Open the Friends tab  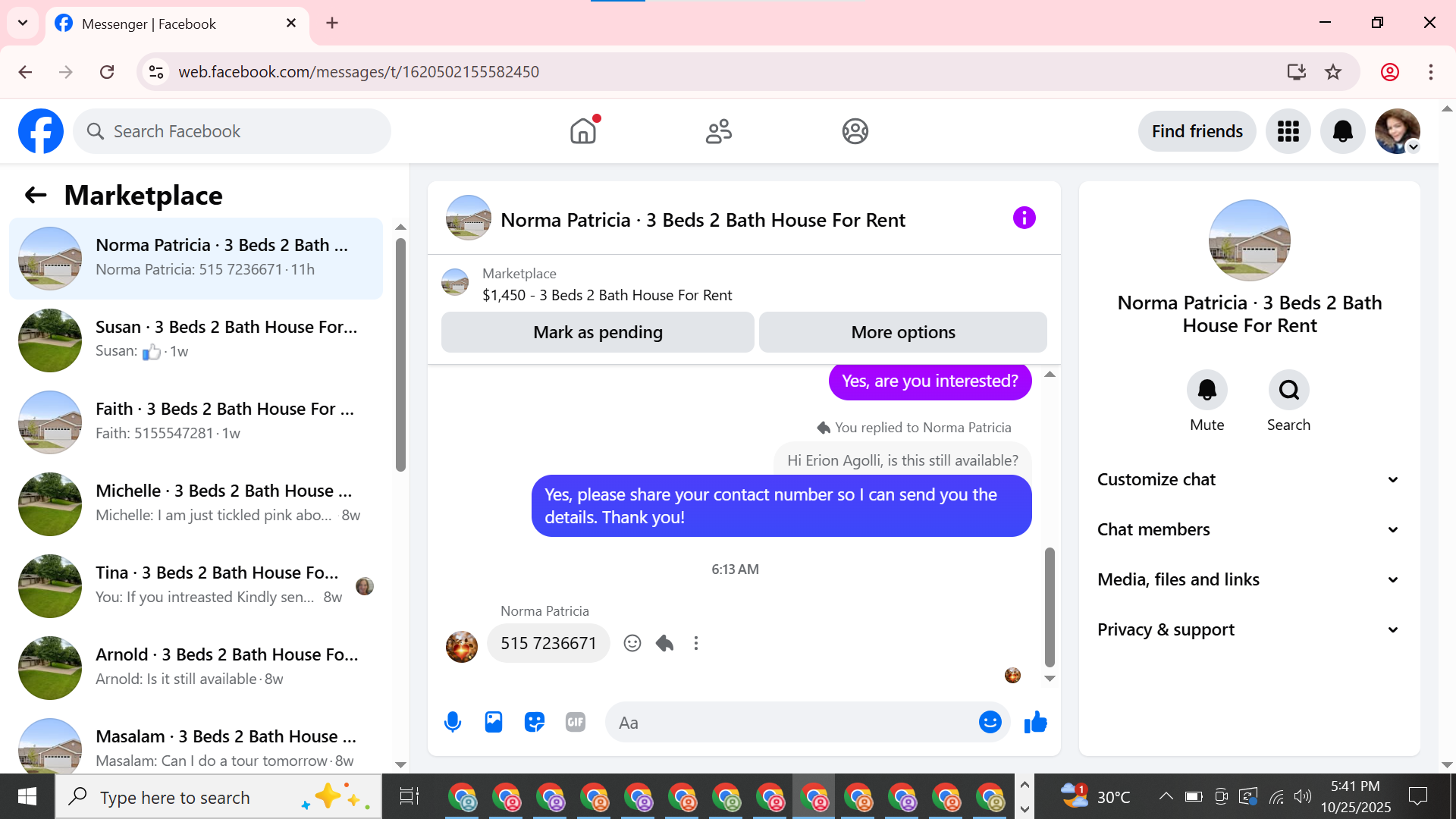[x=718, y=131]
